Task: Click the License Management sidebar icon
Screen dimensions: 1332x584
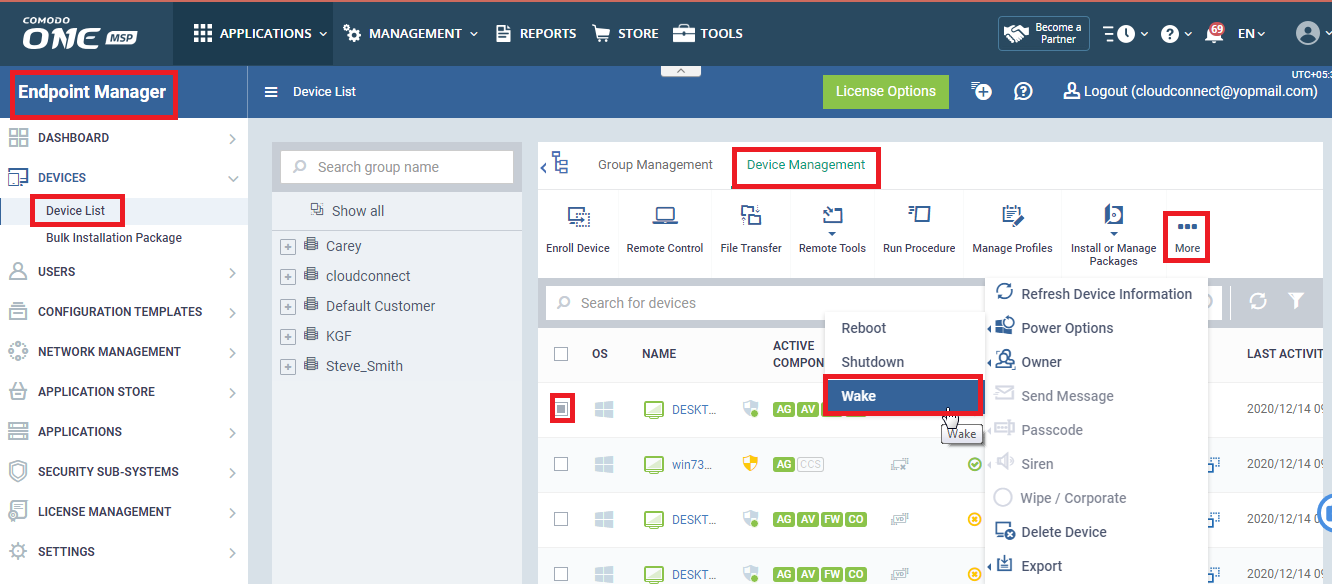Action: point(18,512)
